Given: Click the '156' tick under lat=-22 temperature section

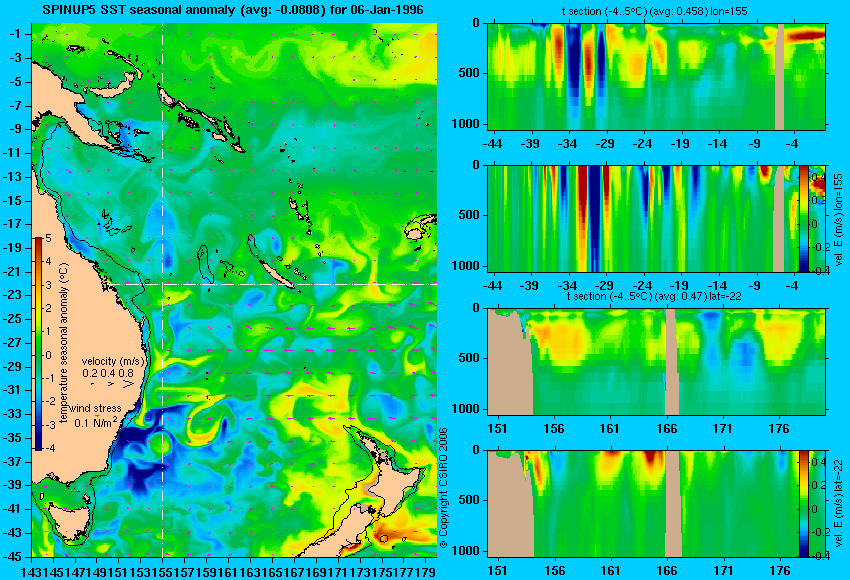Looking at the screenshot, I should pyautogui.click(x=554, y=429).
